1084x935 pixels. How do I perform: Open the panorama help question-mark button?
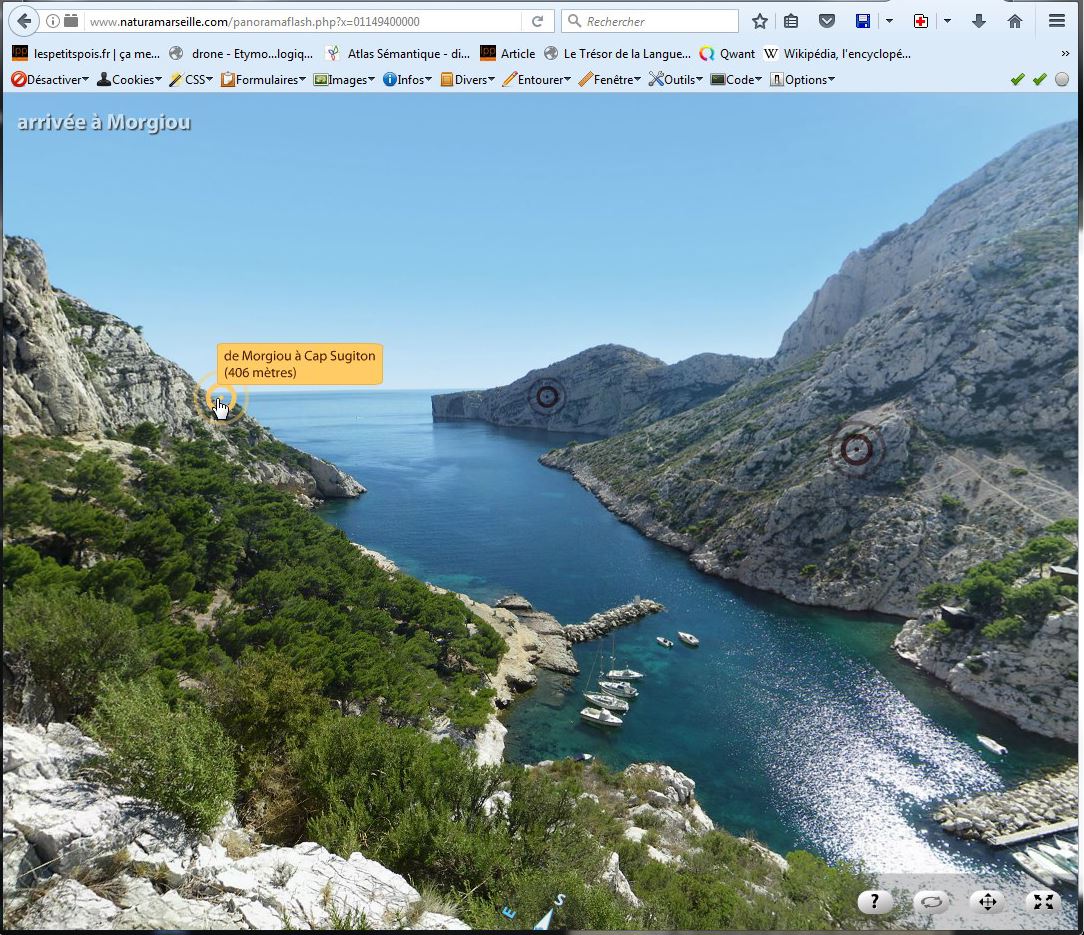coord(874,902)
